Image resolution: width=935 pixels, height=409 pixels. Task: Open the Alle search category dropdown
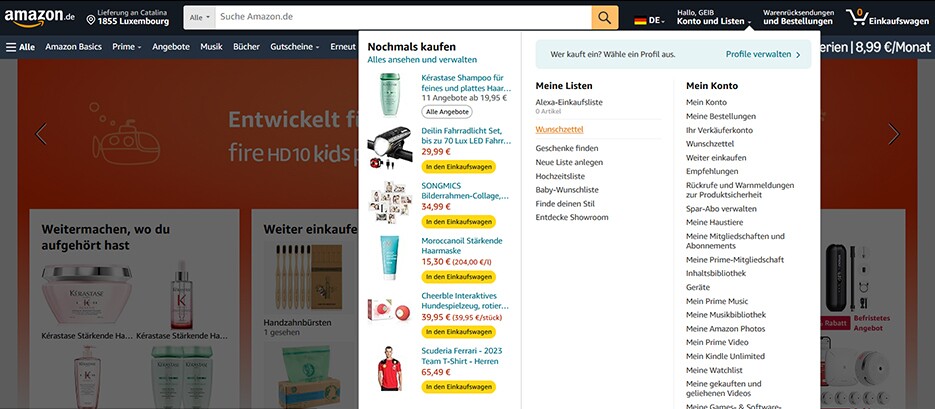click(x=199, y=18)
